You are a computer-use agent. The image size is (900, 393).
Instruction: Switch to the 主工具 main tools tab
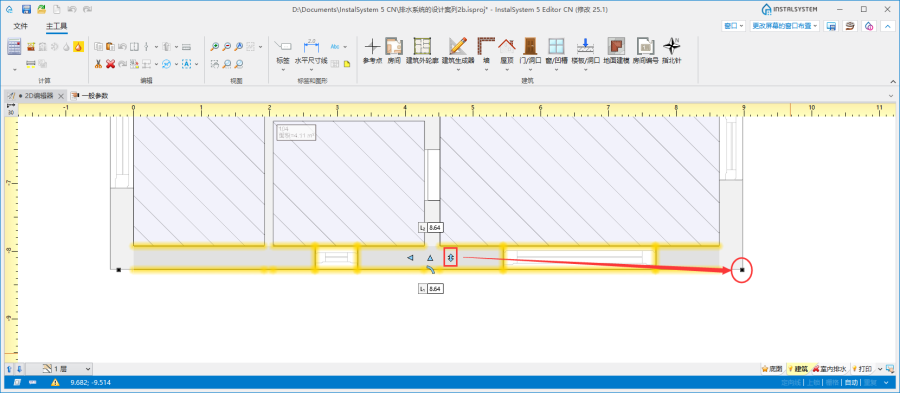point(56,26)
